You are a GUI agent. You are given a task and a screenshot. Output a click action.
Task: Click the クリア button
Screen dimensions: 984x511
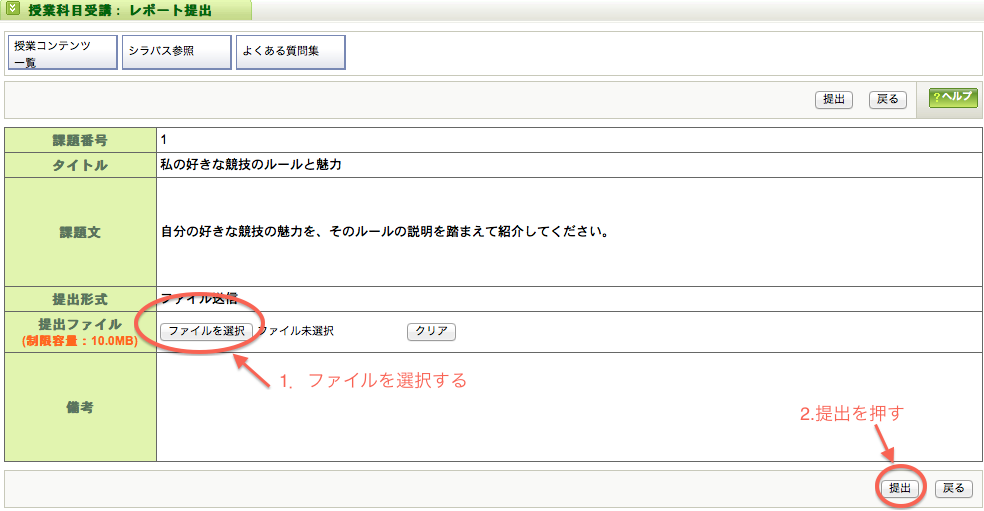(x=431, y=331)
